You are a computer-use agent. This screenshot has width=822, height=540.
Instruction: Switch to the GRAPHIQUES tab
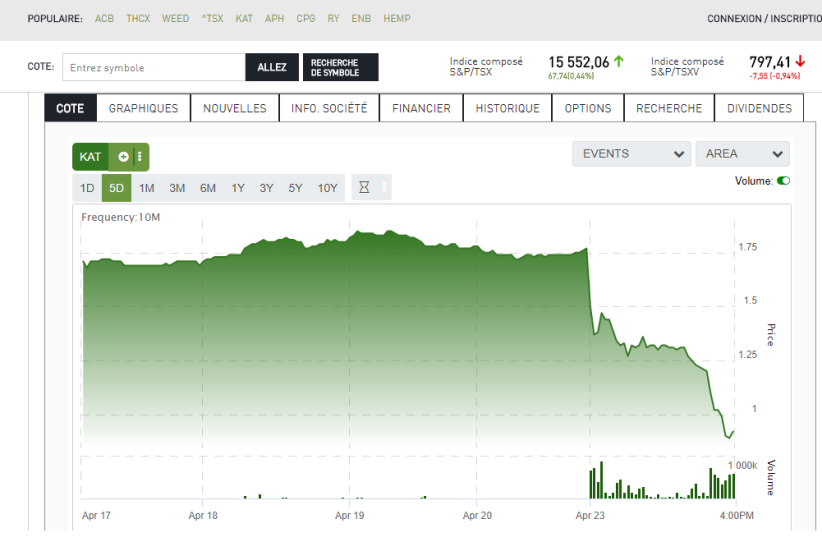click(x=143, y=108)
